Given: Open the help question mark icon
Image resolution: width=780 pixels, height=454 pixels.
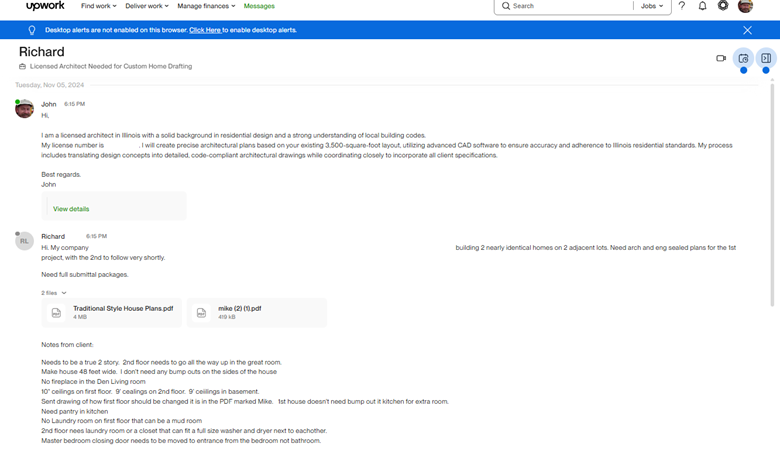Looking at the screenshot, I should tap(682, 6).
